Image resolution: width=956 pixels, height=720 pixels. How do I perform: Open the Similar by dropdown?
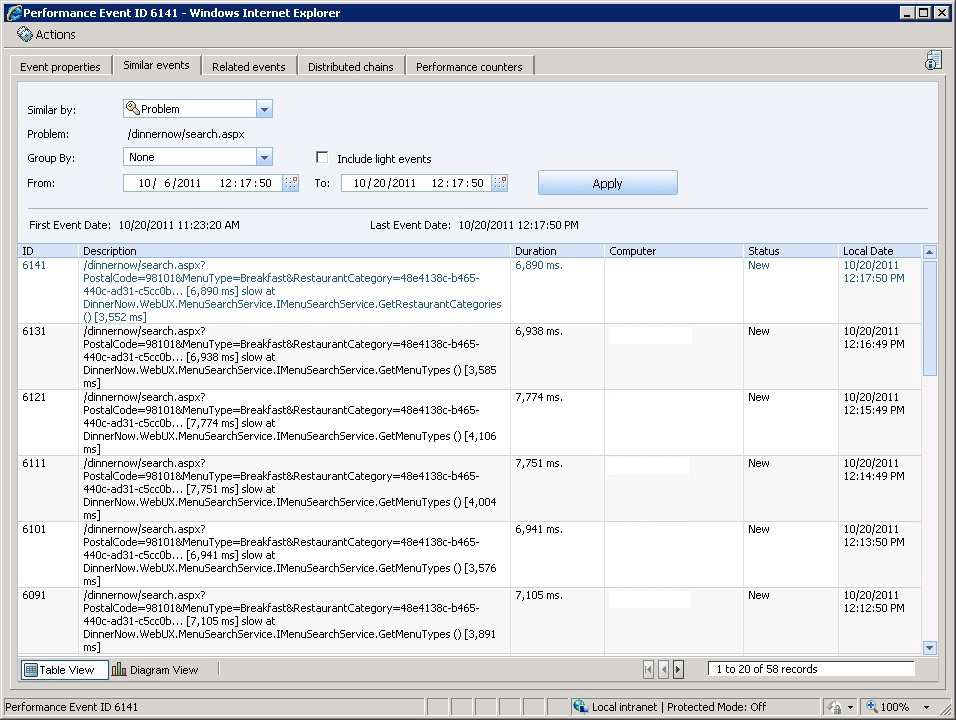pos(263,108)
